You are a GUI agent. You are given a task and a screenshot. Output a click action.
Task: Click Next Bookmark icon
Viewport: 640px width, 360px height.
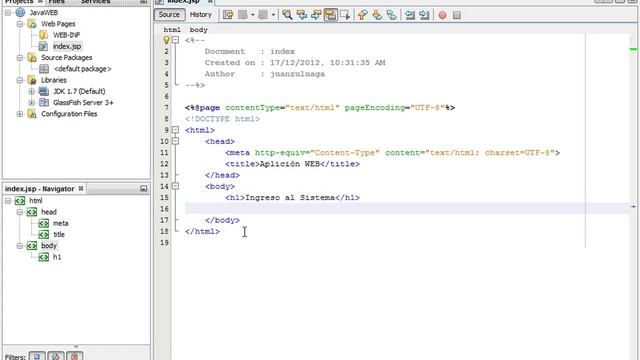tap(377, 15)
